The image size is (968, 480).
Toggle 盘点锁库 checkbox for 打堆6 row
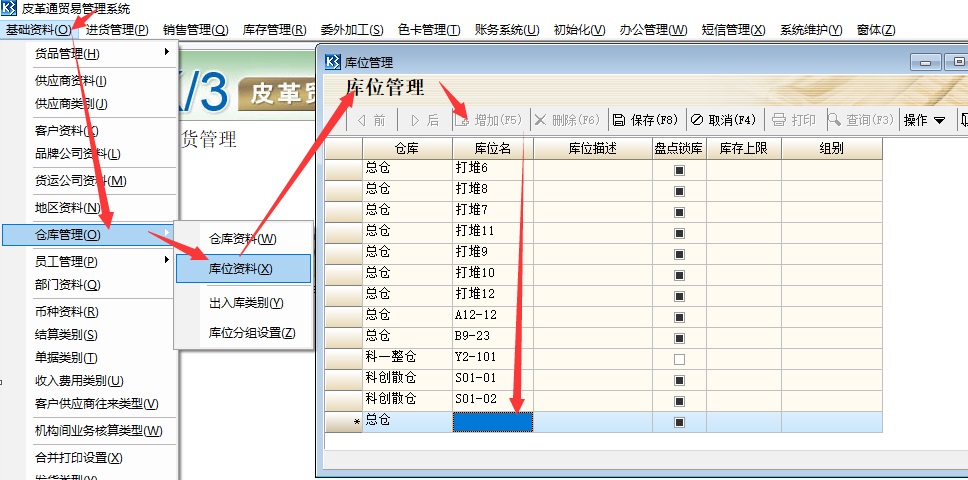tap(680, 171)
